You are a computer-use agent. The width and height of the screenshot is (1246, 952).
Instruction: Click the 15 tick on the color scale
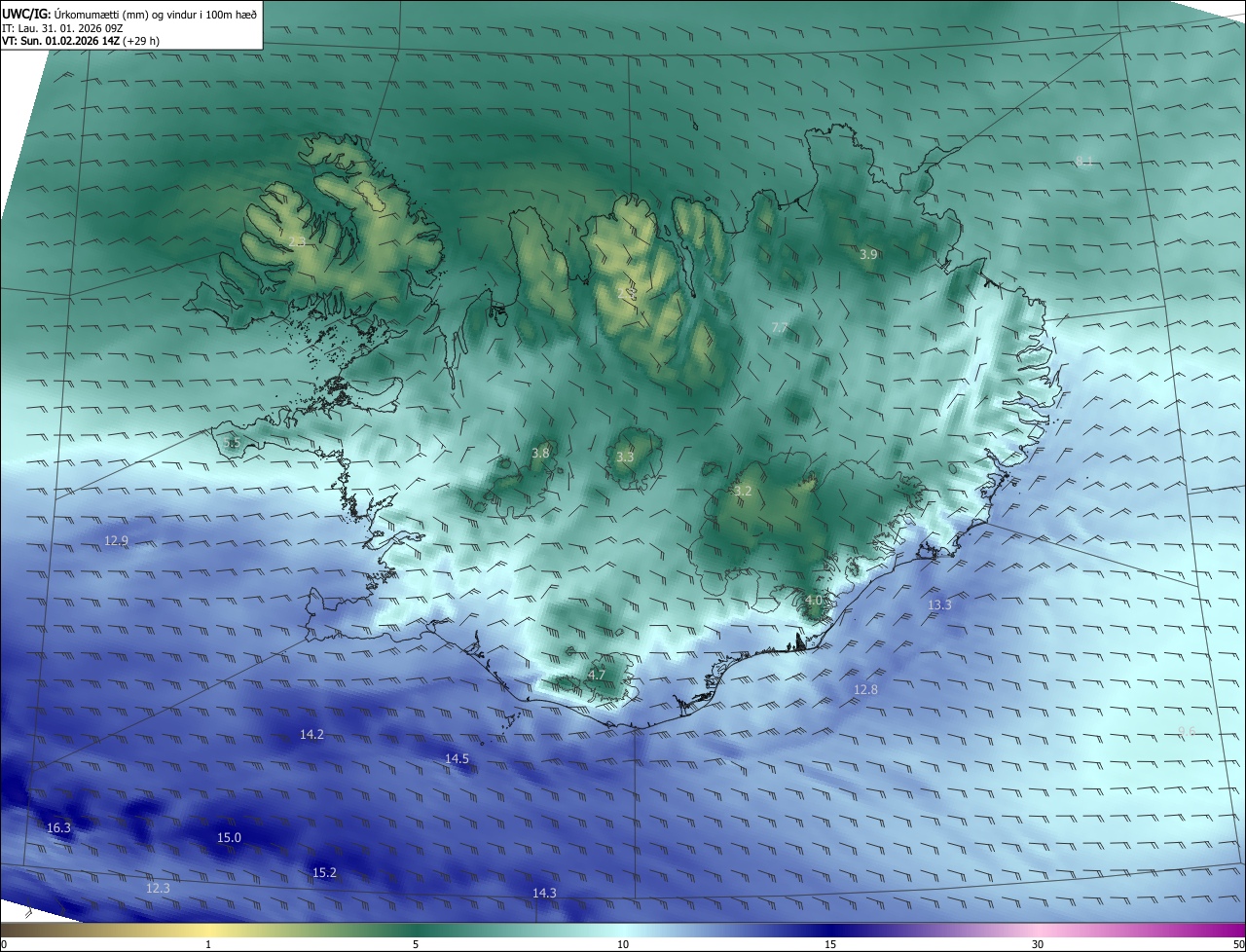click(x=830, y=944)
